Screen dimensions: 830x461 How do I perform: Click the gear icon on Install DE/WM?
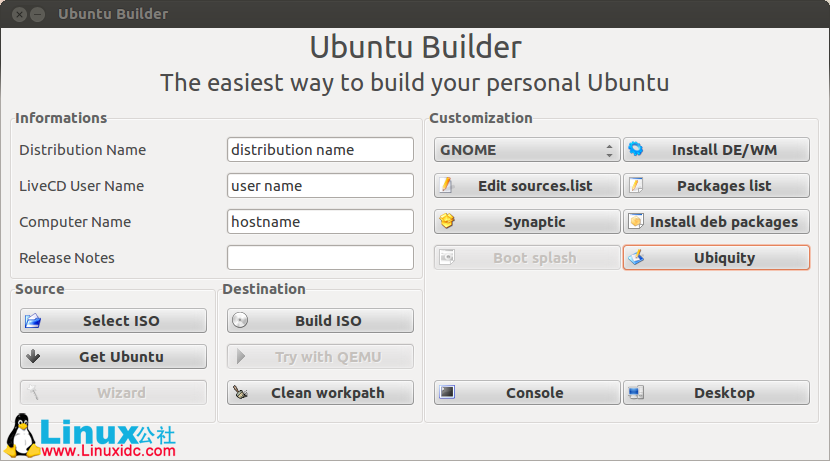[x=636, y=149]
